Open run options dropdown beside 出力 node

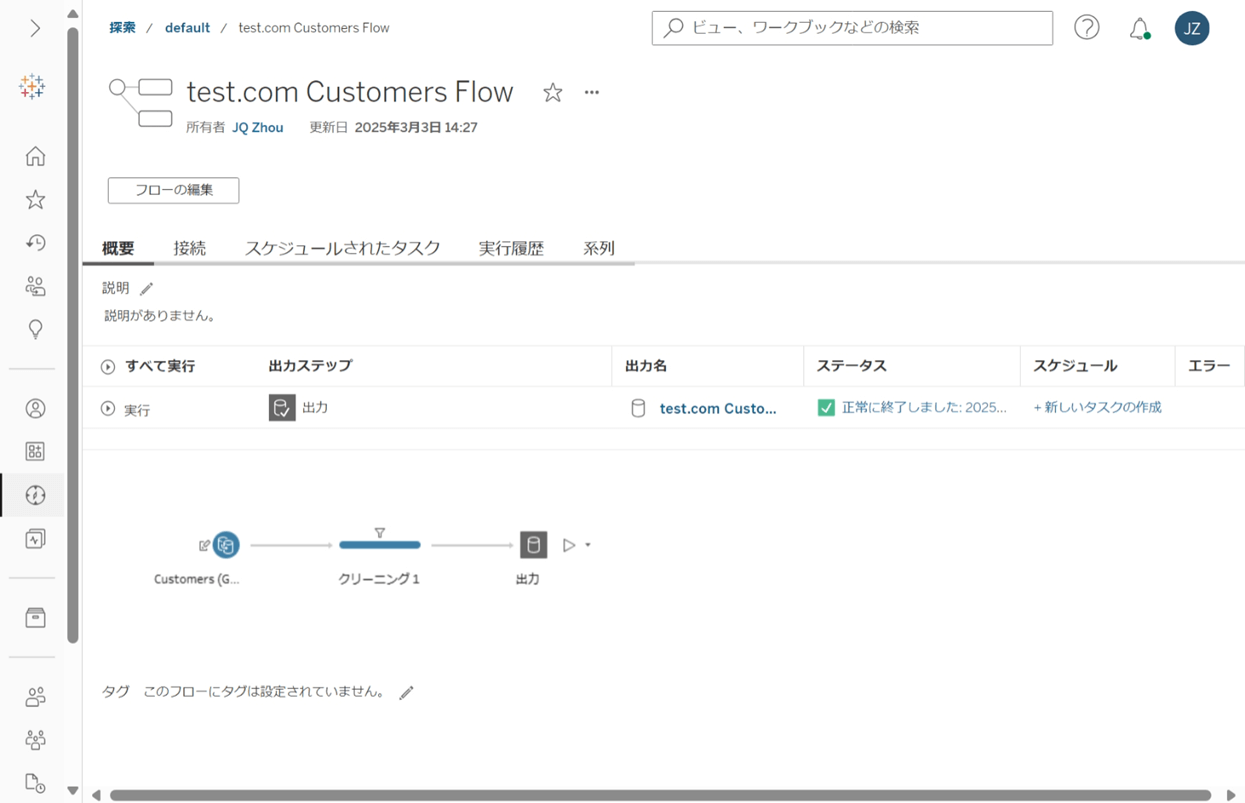(x=588, y=545)
